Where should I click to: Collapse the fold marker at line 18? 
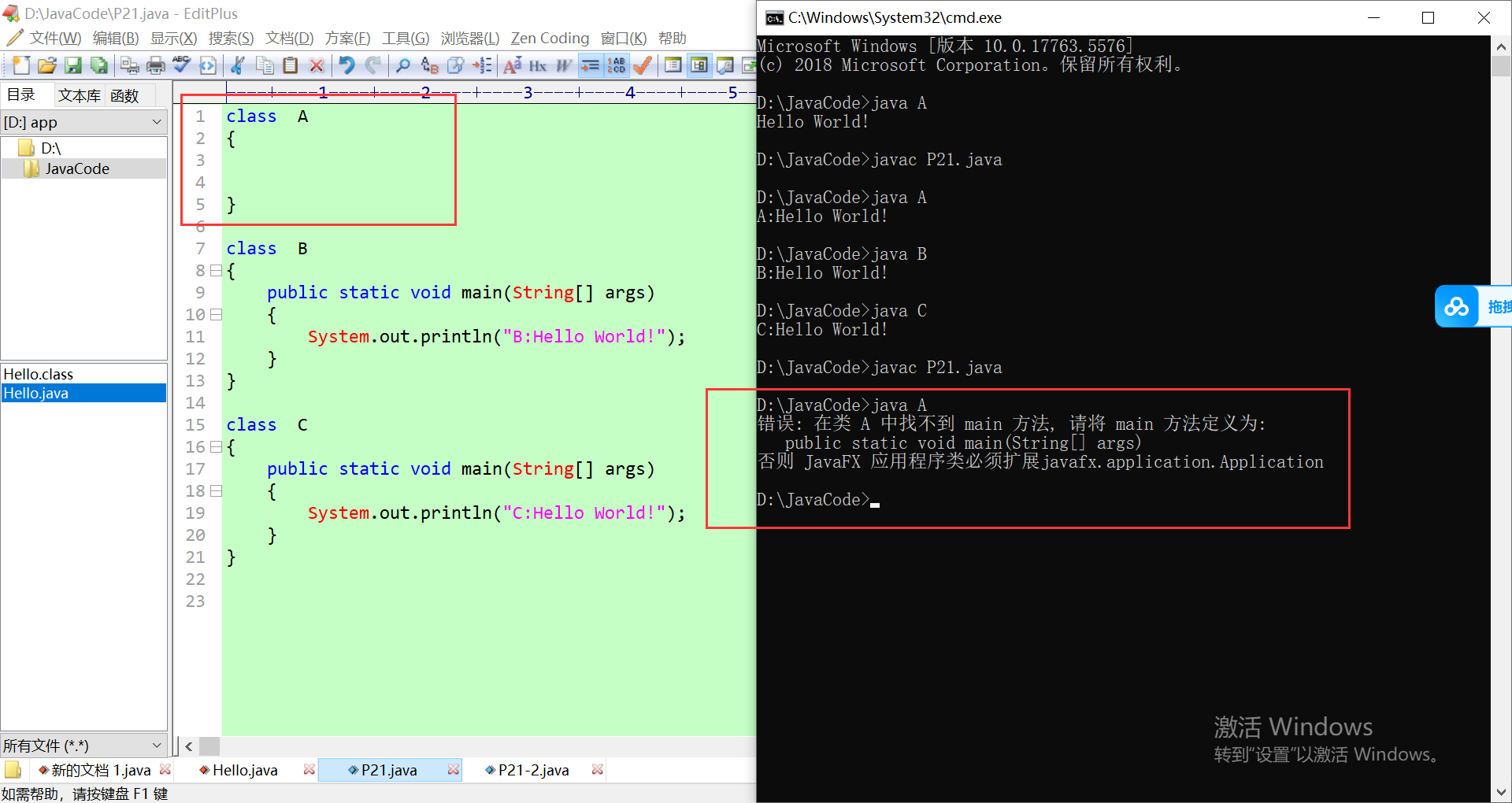pyautogui.click(x=216, y=490)
